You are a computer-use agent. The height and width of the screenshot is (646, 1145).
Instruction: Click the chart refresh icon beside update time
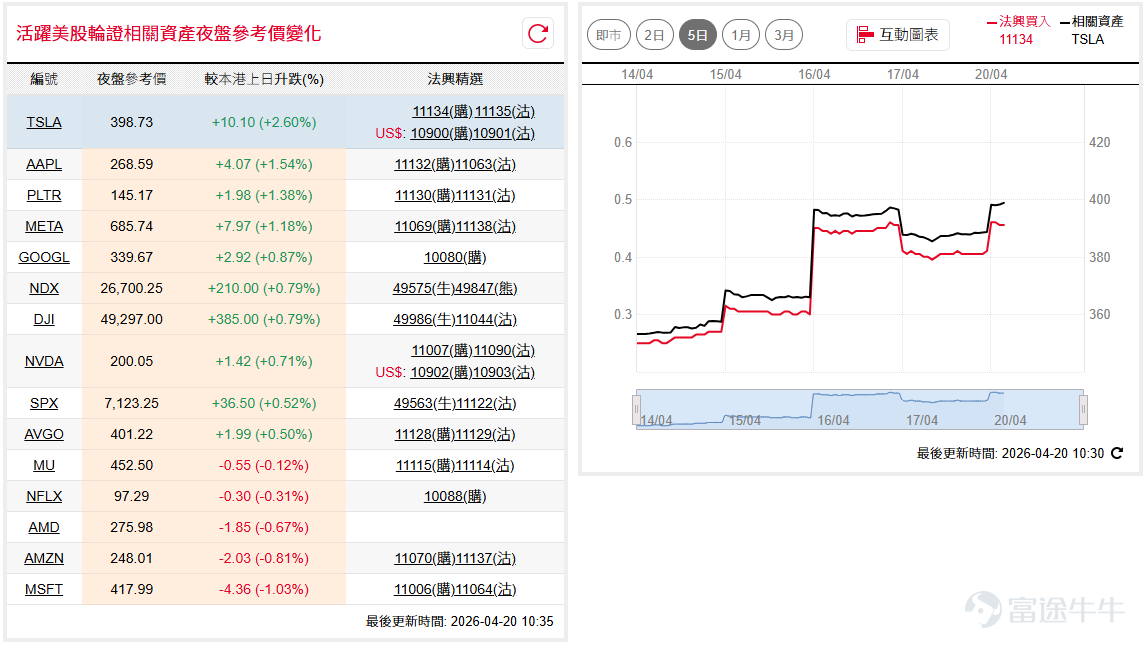coord(1117,453)
